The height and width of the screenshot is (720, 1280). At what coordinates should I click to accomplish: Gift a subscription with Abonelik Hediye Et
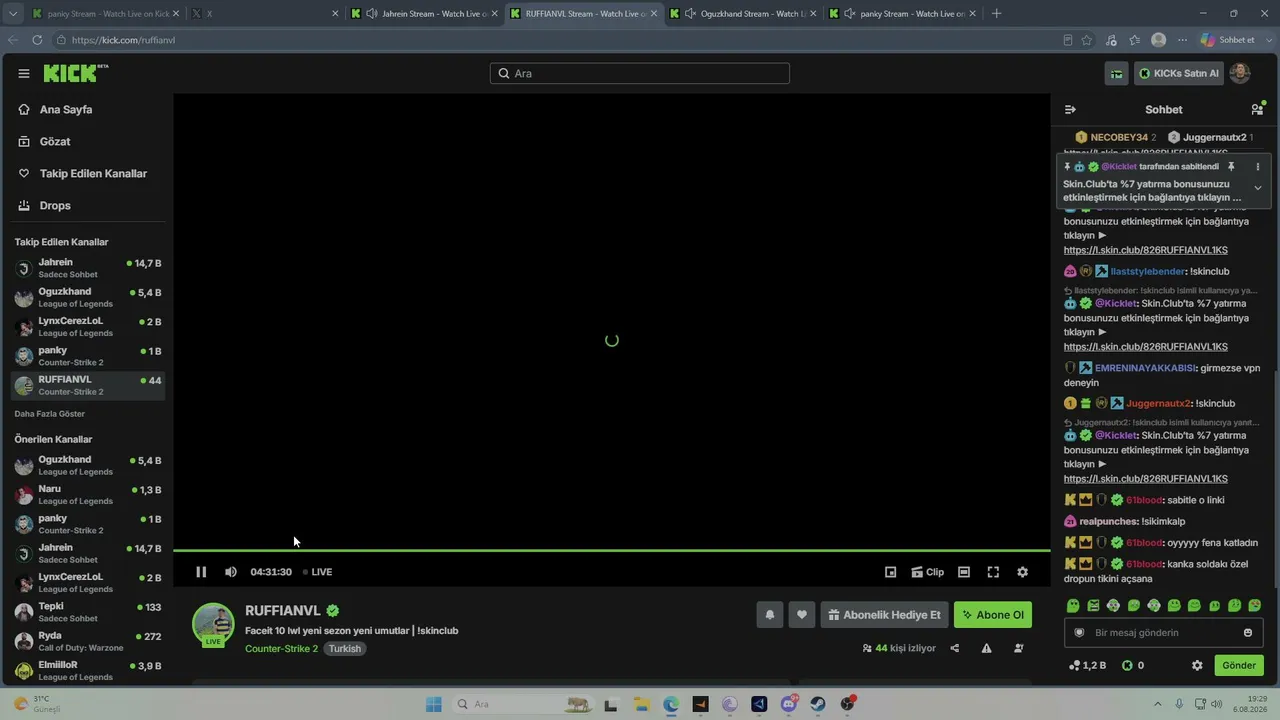(x=884, y=615)
